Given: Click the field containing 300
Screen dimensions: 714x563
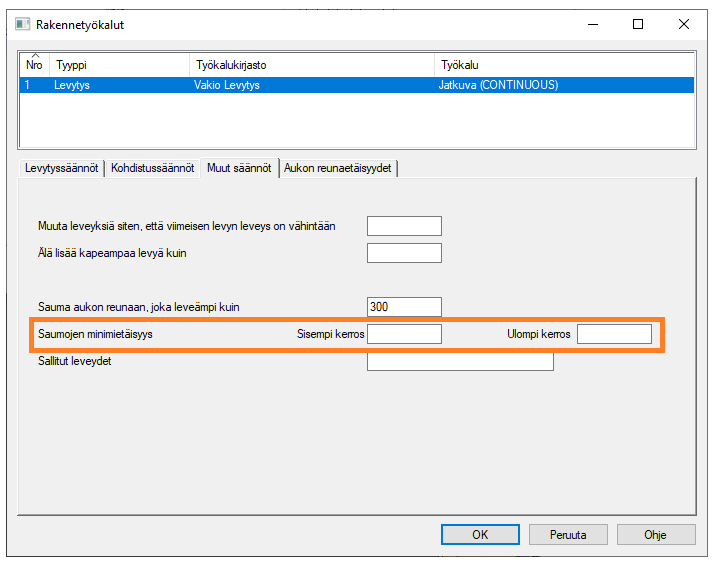Looking at the screenshot, I should coord(404,307).
